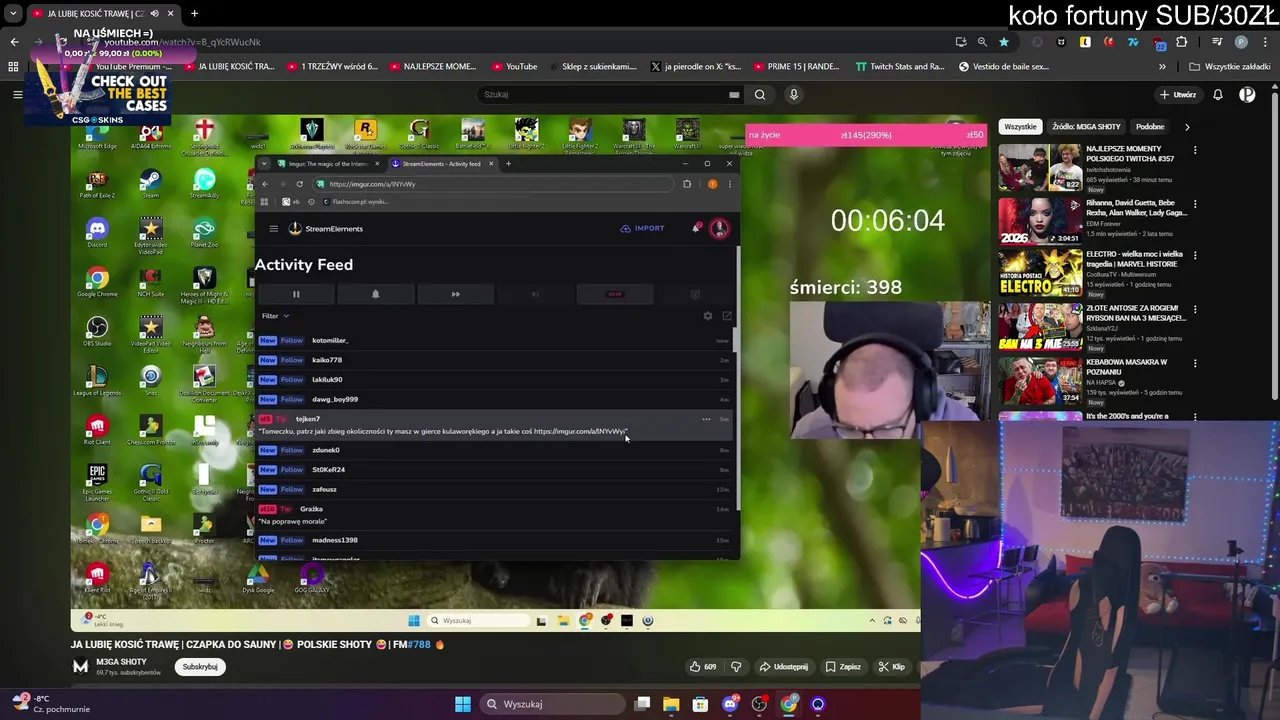Open the 'NAJLEPSZE MOME...' bookmark
The height and width of the screenshot is (720, 1280).
coord(433,67)
